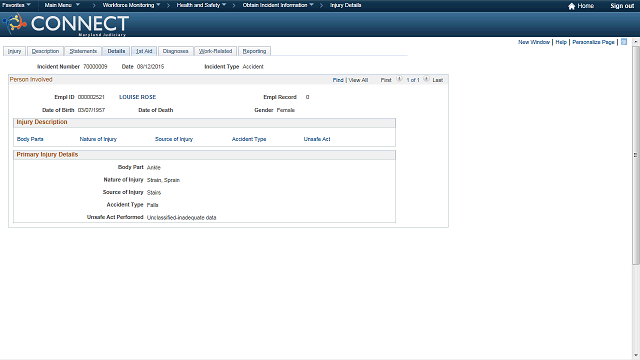The image size is (640, 360).
Task: Expand Workforce Monitoring breadcrumb menu
Action: (x=131, y=5)
